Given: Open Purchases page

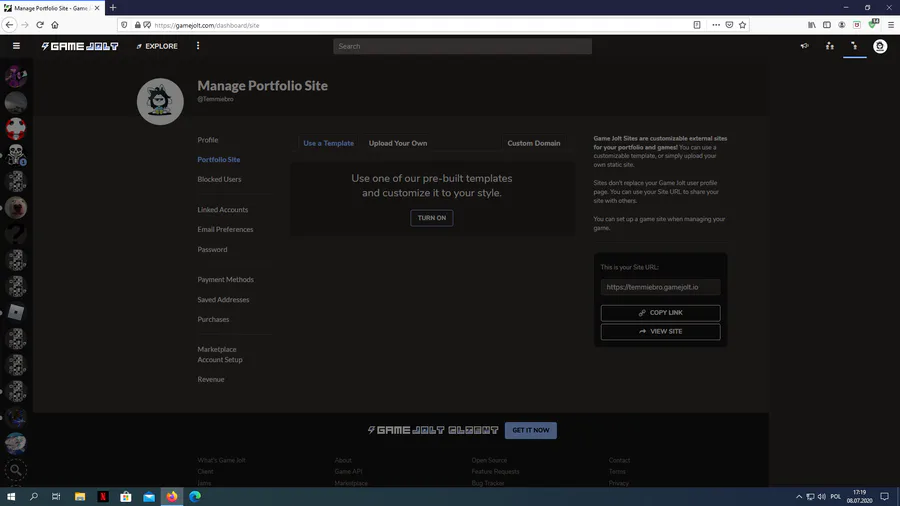Looking at the screenshot, I should click(213, 319).
